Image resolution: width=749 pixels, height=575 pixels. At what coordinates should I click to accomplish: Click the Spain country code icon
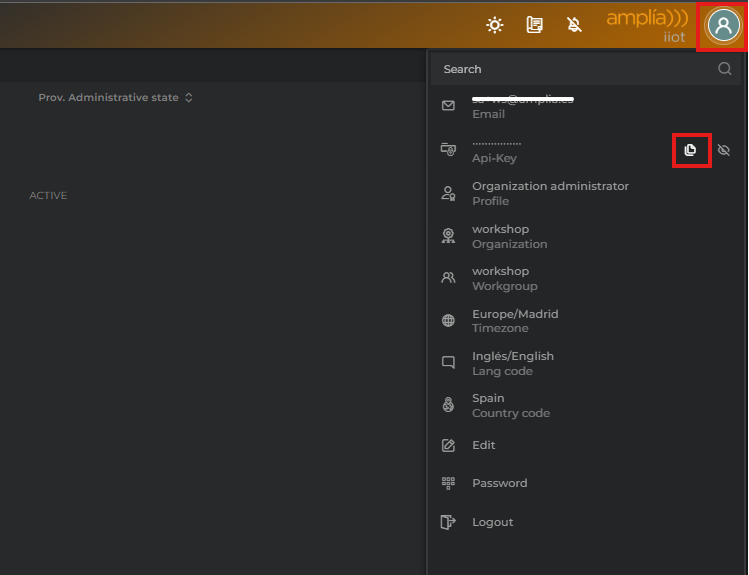coord(449,405)
